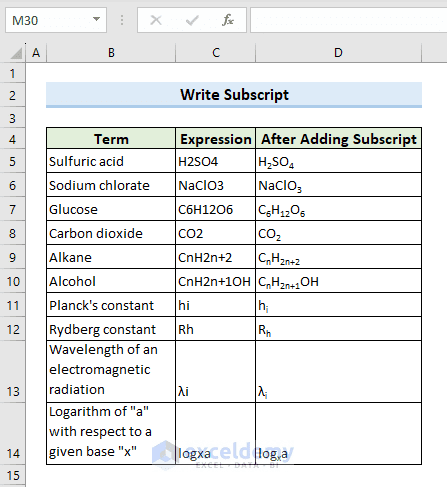The height and width of the screenshot is (487, 447).
Task: Select row 4 header
Action: tap(13, 139)
